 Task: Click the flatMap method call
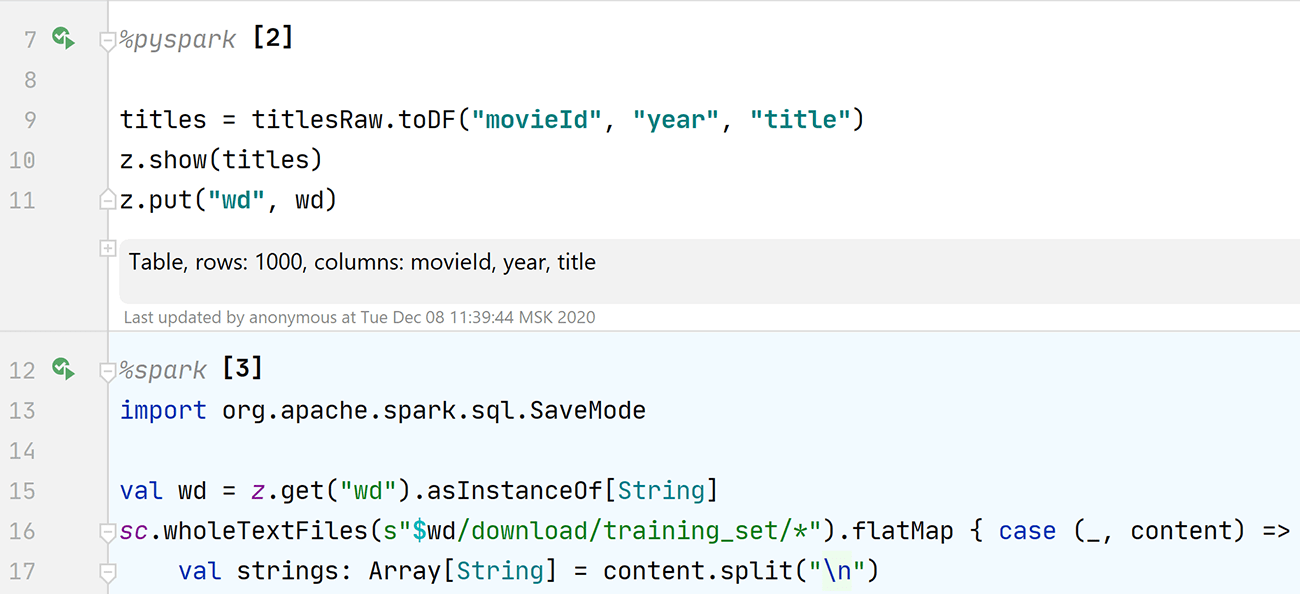903,531
